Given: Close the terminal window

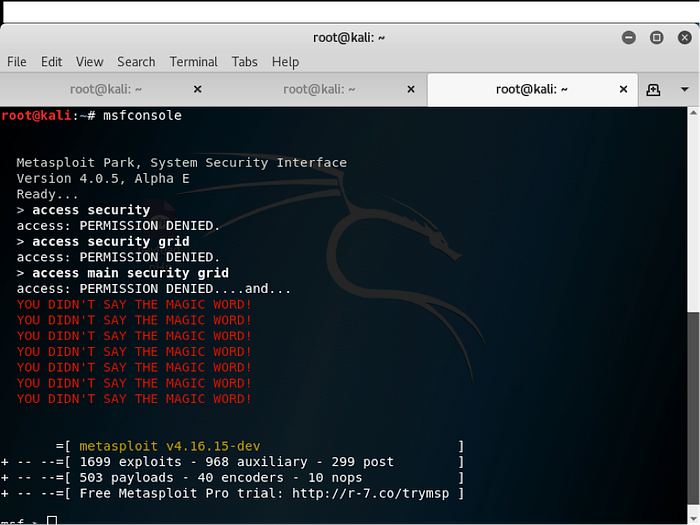Looking at the screenshot, I should click(684, 37).
